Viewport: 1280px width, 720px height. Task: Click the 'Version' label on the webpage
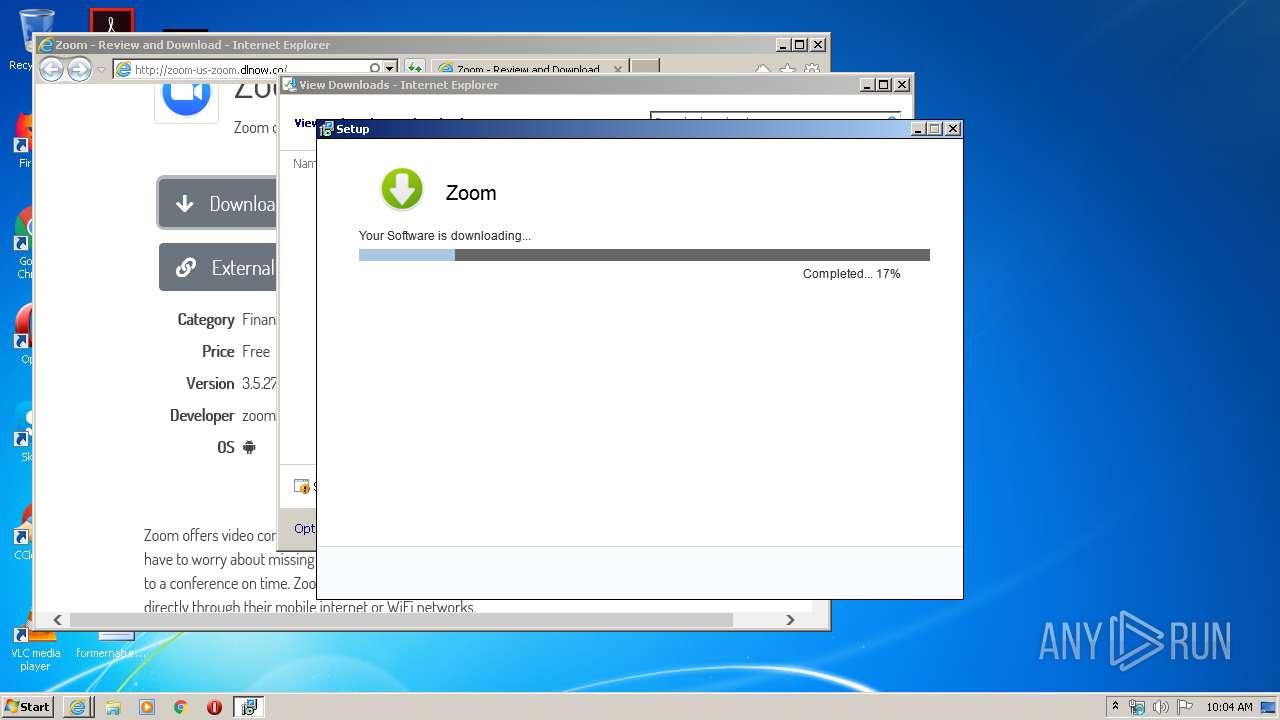tap(210, 384)
